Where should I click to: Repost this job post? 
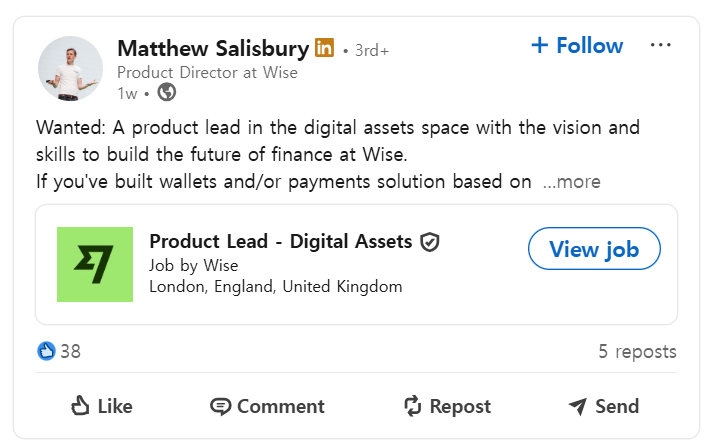(x=446, y=406)
